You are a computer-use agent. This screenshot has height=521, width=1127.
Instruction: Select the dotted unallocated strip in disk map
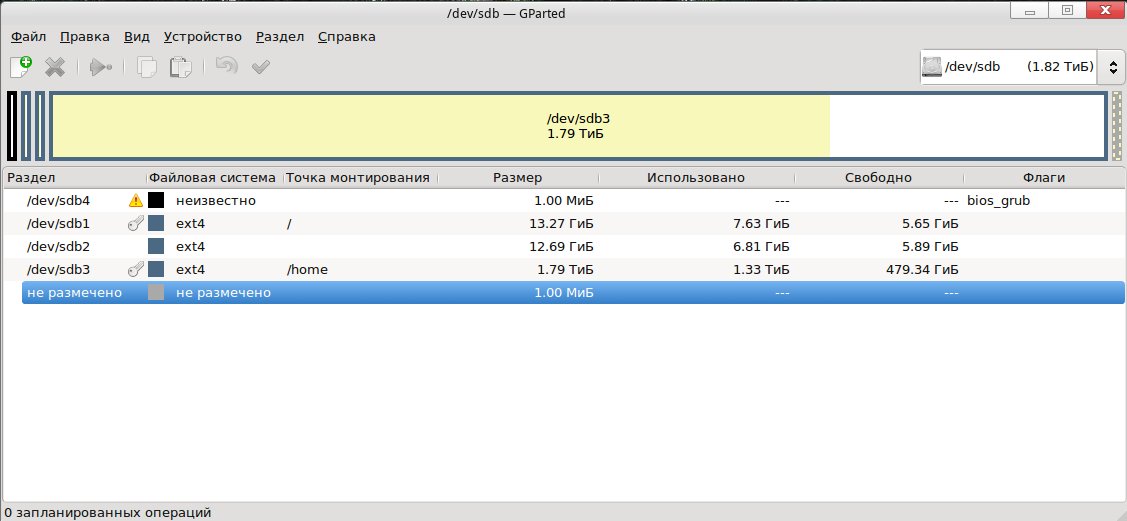tap(1116, 126)
